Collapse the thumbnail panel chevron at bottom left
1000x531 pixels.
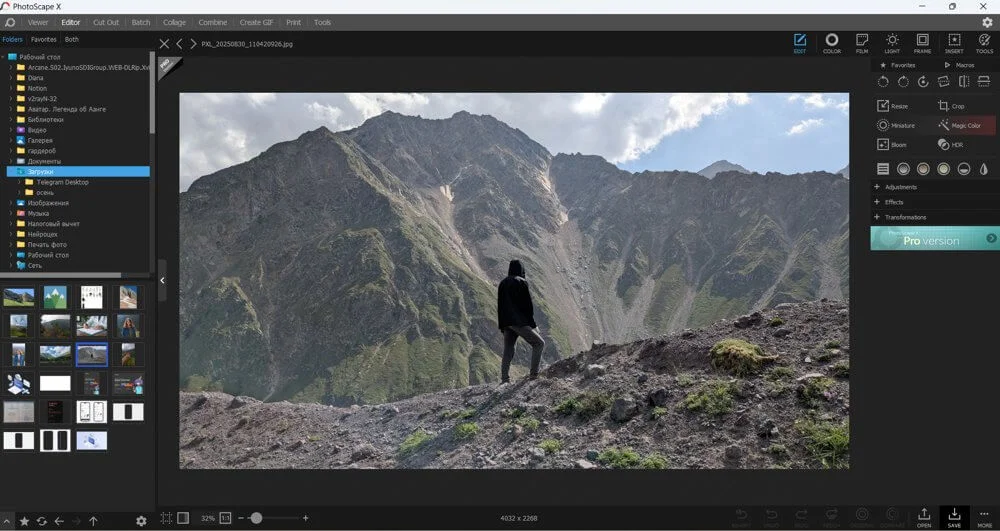tap(6, 521)
